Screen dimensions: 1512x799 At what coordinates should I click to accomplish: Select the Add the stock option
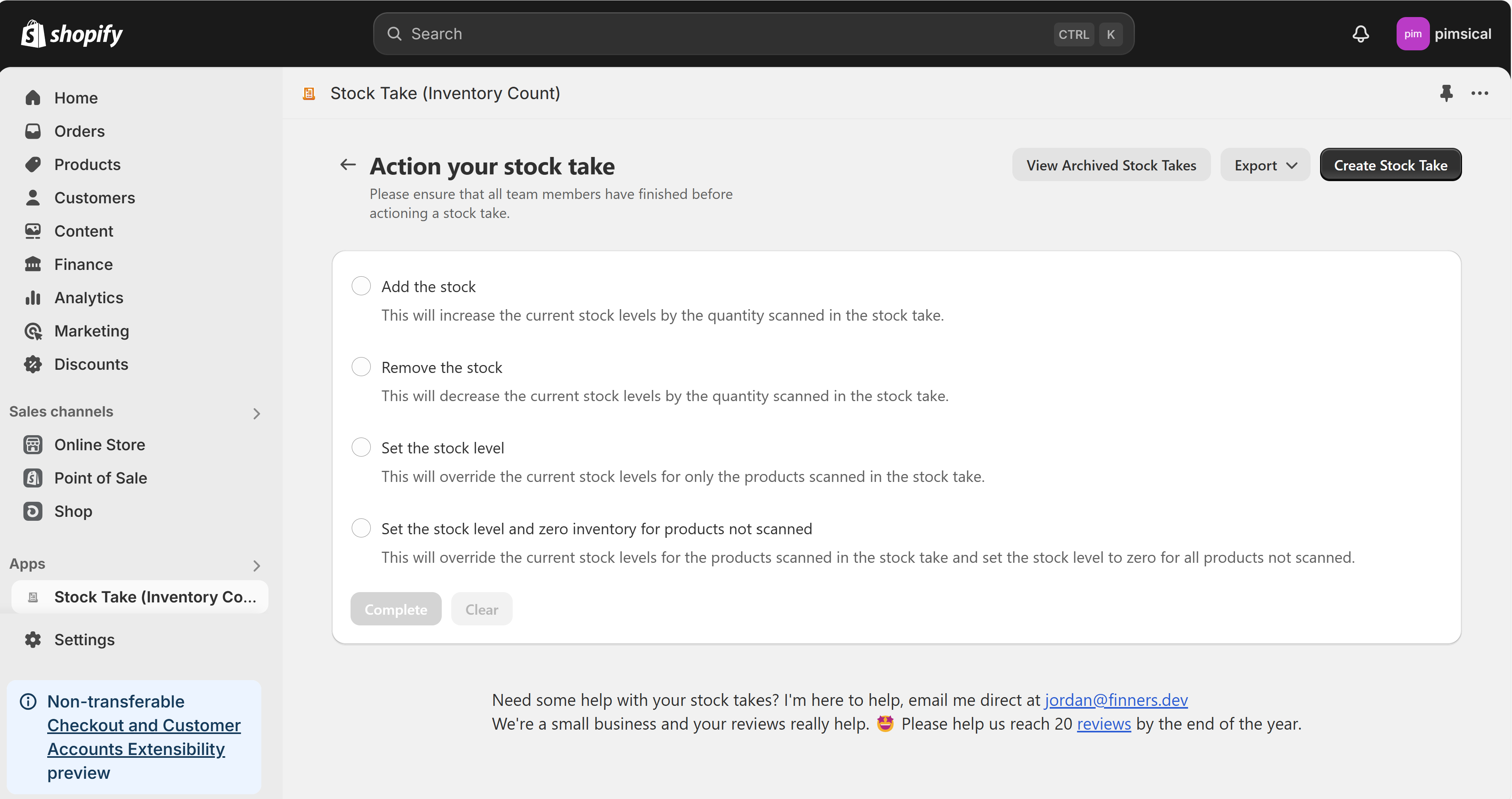pos(361,286)
